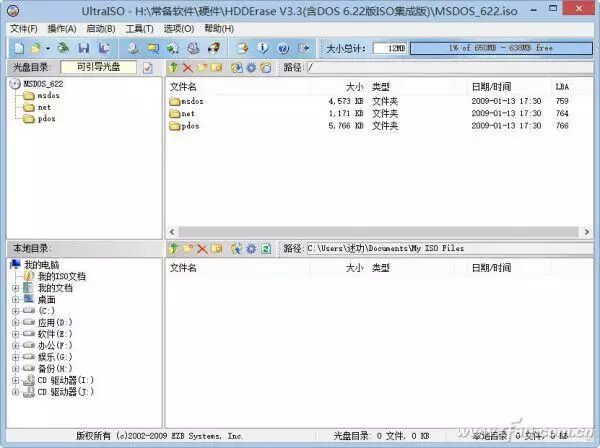The image size is (600, 448).
Task: Click the Open file toolbar icon
Action: click(36, 48)
